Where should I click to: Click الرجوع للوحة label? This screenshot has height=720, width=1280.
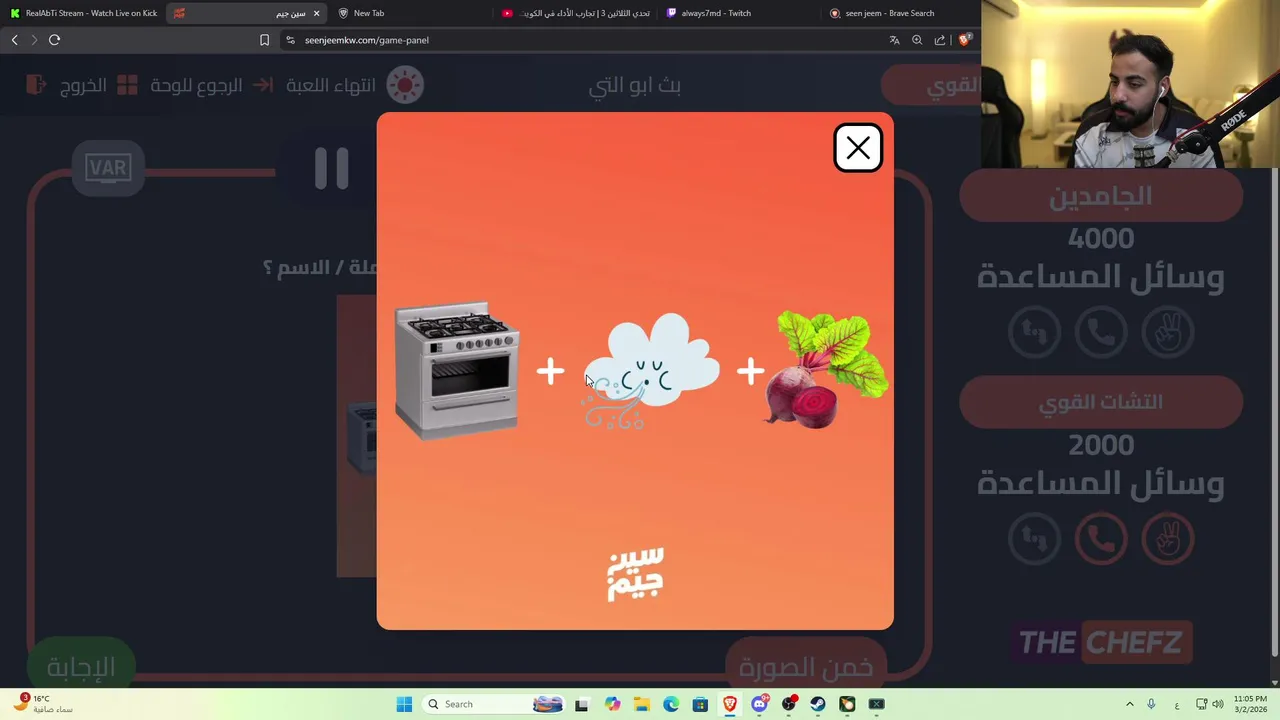coord(196,85)
